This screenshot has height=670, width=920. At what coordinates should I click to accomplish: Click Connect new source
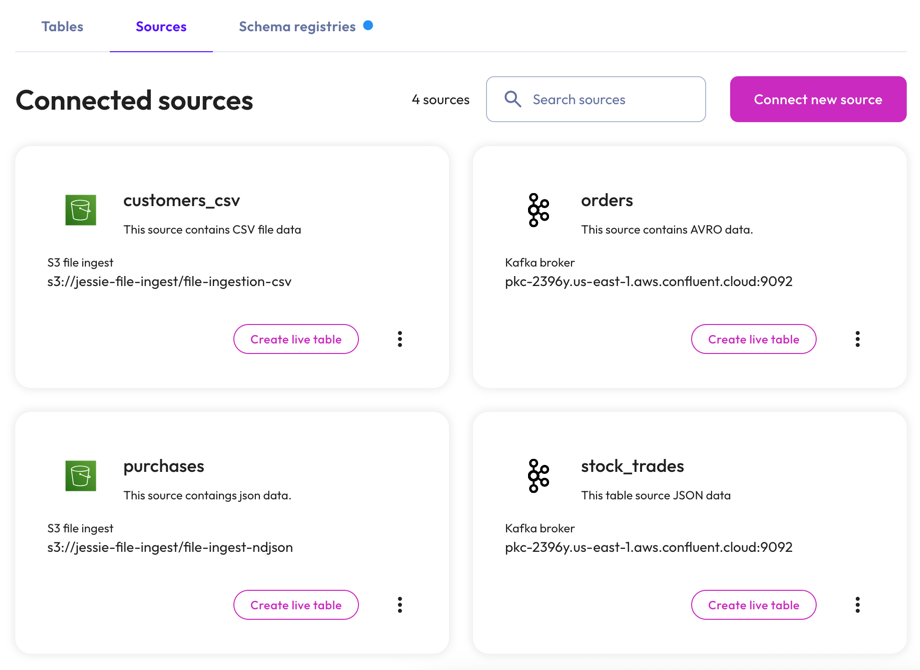(817, 99)
